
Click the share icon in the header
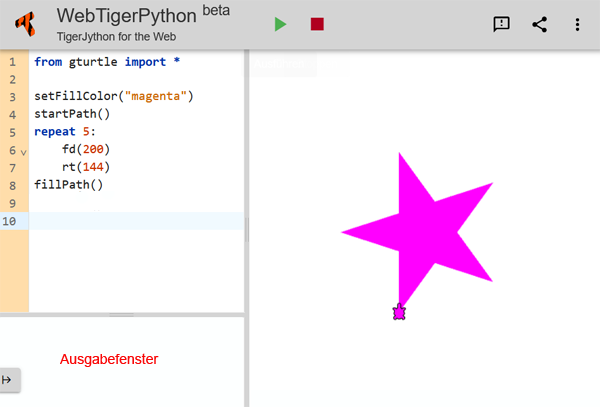click(540, 24)
